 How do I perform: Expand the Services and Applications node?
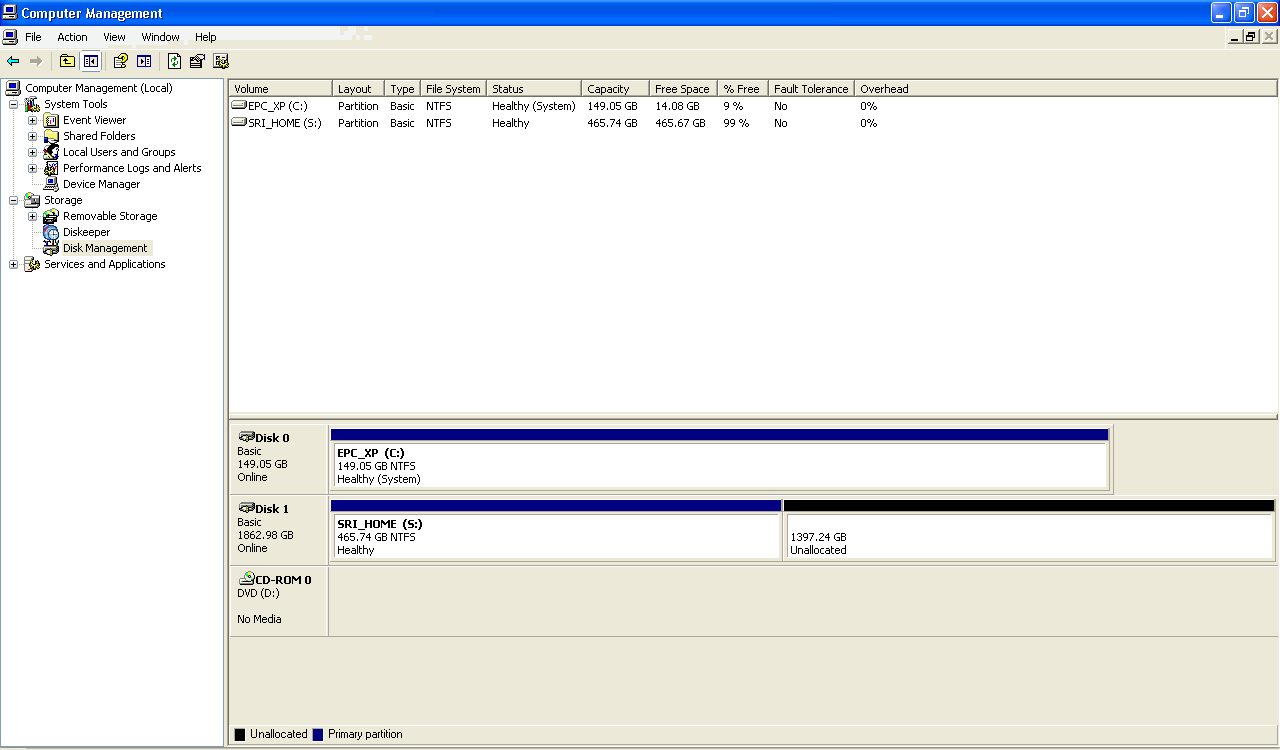tap(13, 264)
